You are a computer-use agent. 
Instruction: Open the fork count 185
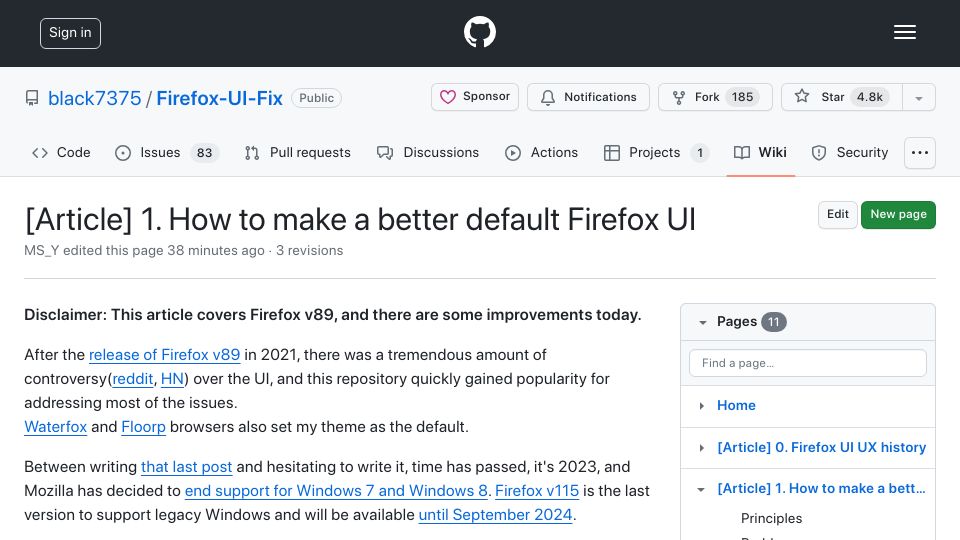(742, 97)
